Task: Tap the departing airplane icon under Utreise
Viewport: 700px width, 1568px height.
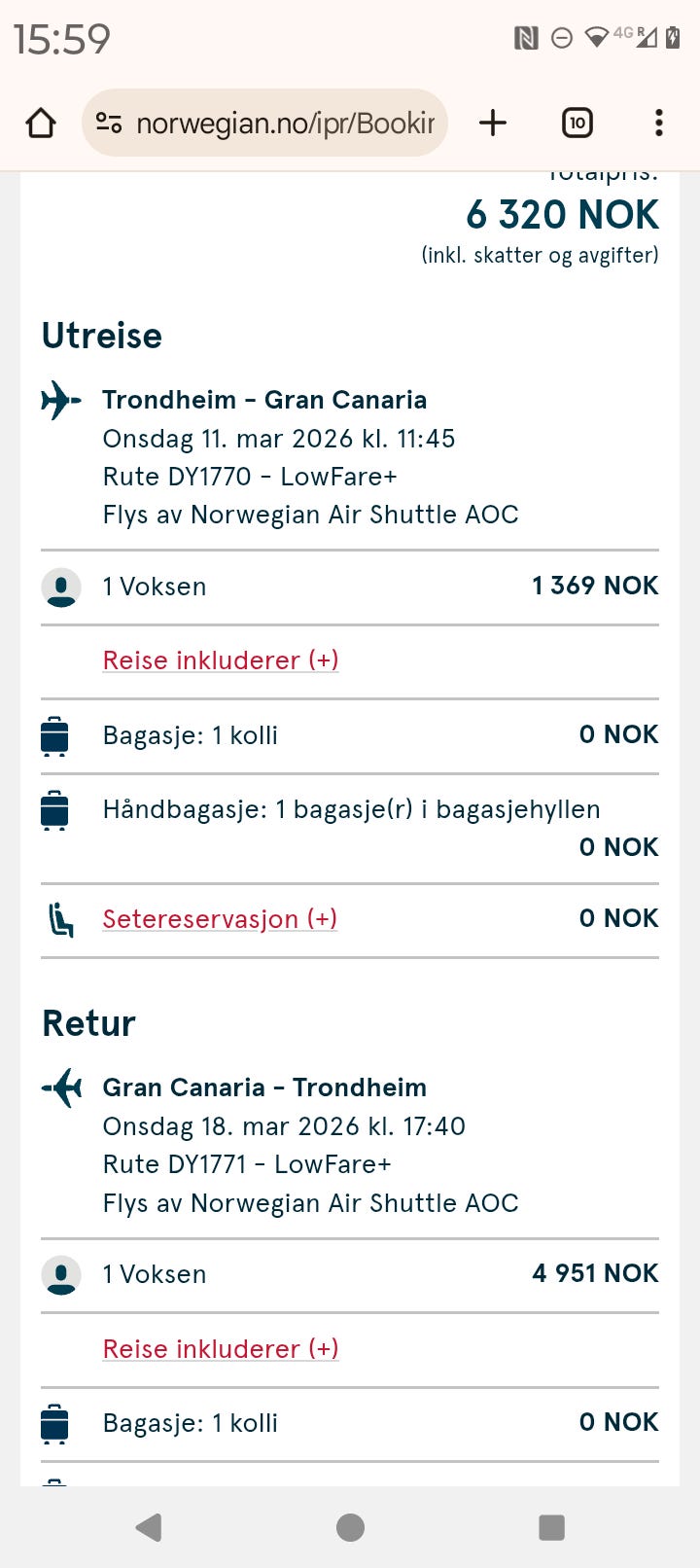Action: tap(61, 400)
